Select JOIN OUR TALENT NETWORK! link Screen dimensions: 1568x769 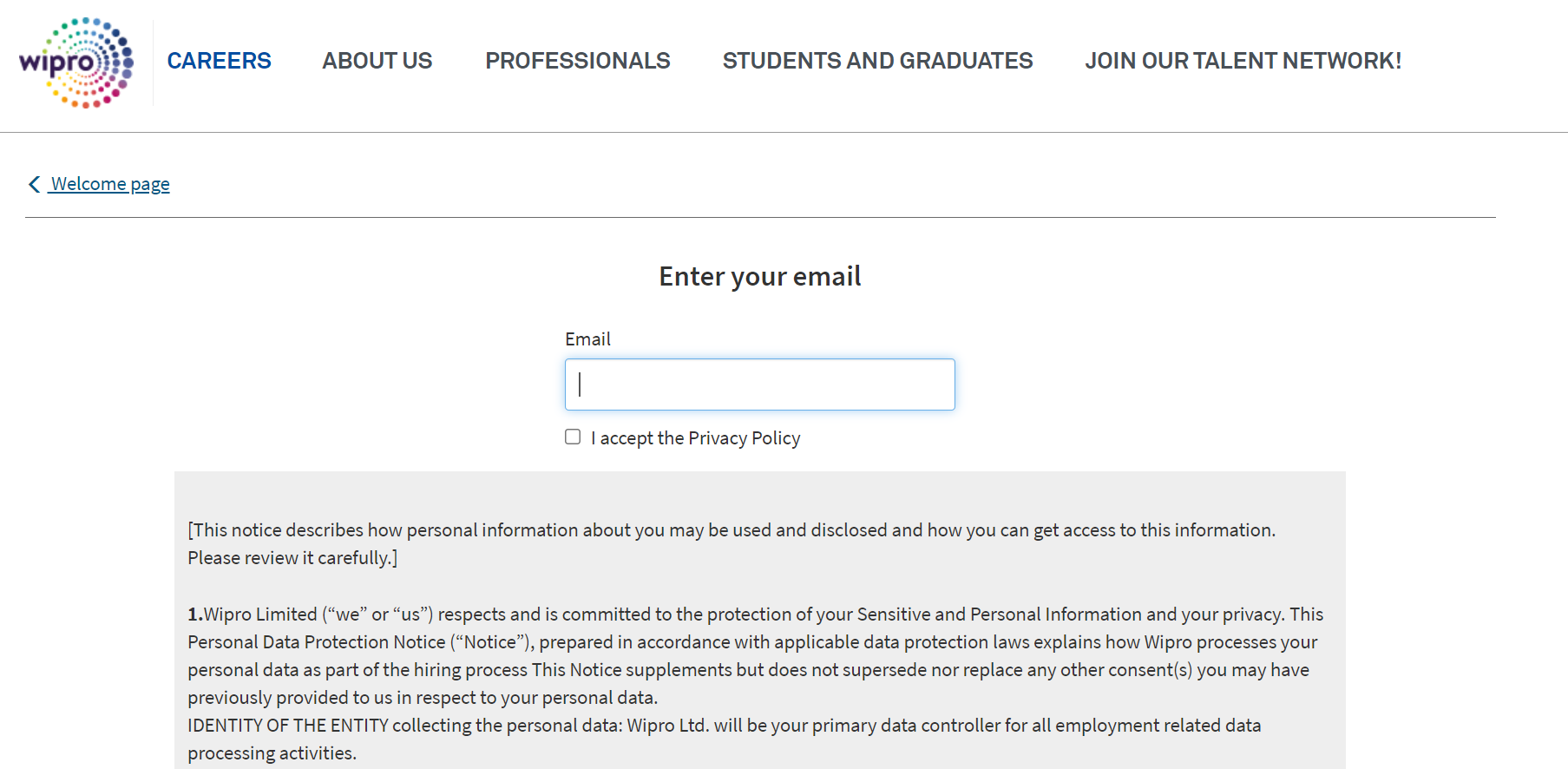(x=1243, y=61)
